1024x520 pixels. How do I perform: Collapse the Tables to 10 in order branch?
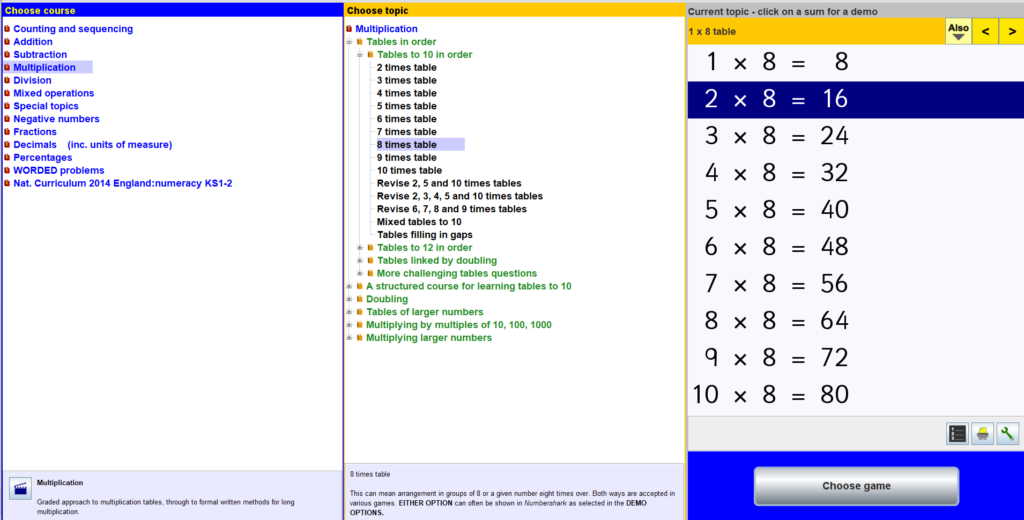click(x=360, y=55)
